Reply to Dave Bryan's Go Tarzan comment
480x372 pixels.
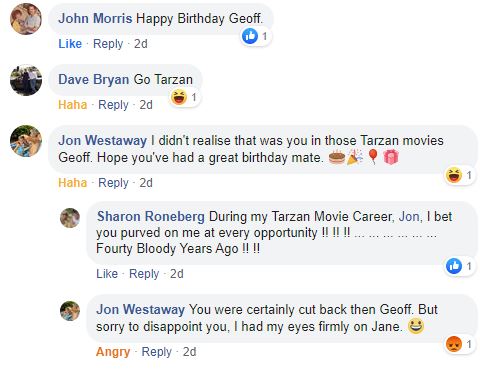[x=113, y=105]
